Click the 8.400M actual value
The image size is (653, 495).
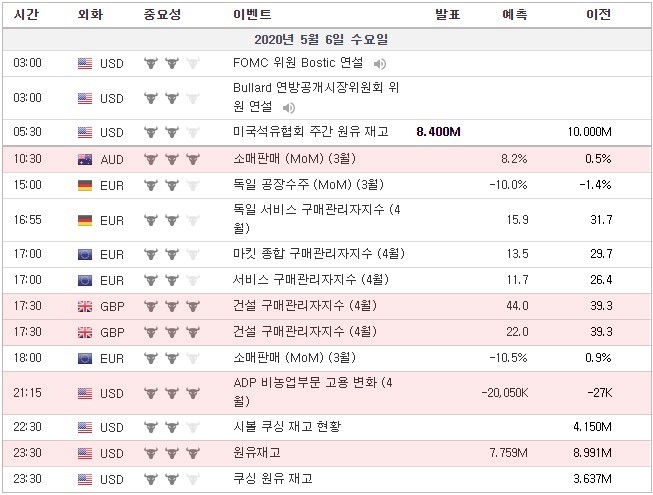[438, 132]
